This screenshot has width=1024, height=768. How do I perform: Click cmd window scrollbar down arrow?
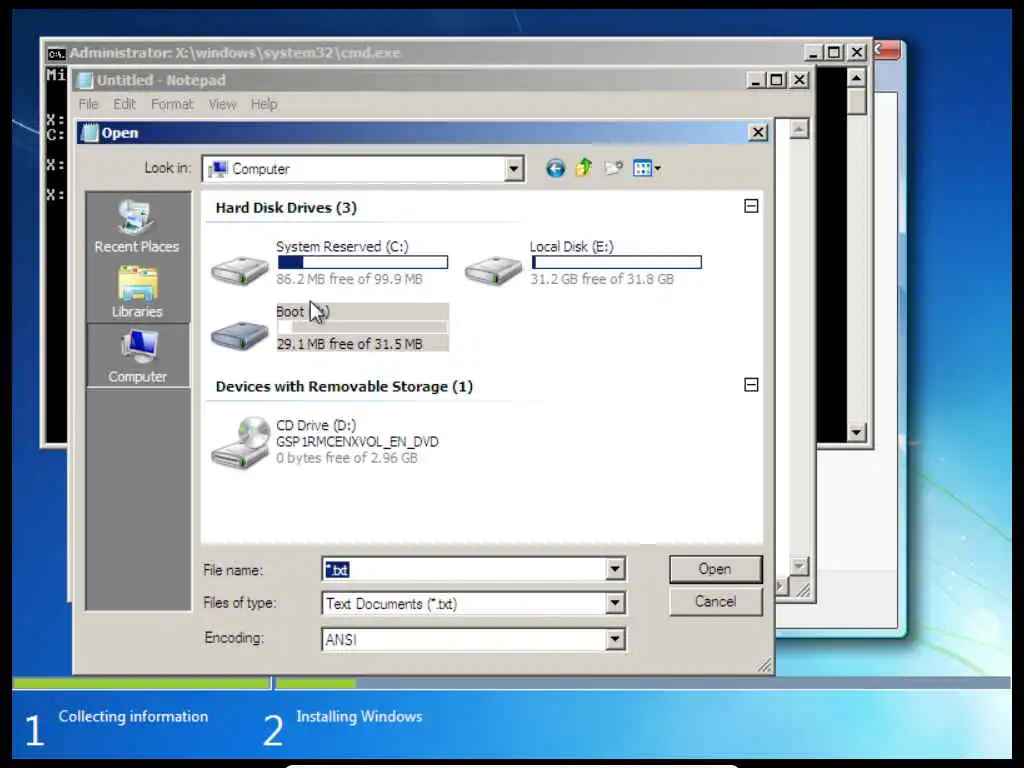[x=856, y=432]
